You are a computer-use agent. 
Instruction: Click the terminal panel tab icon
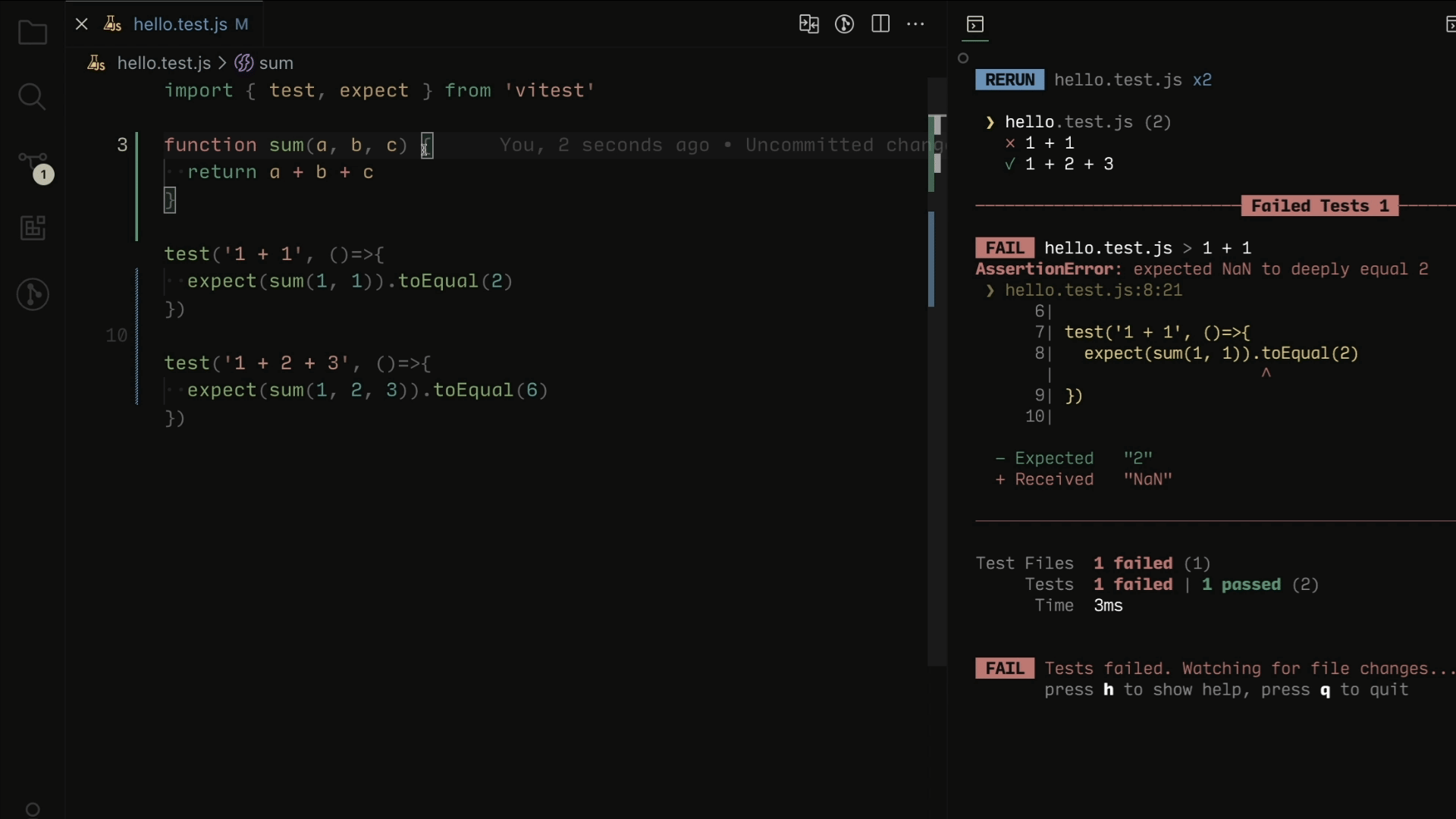pos(975,25)
